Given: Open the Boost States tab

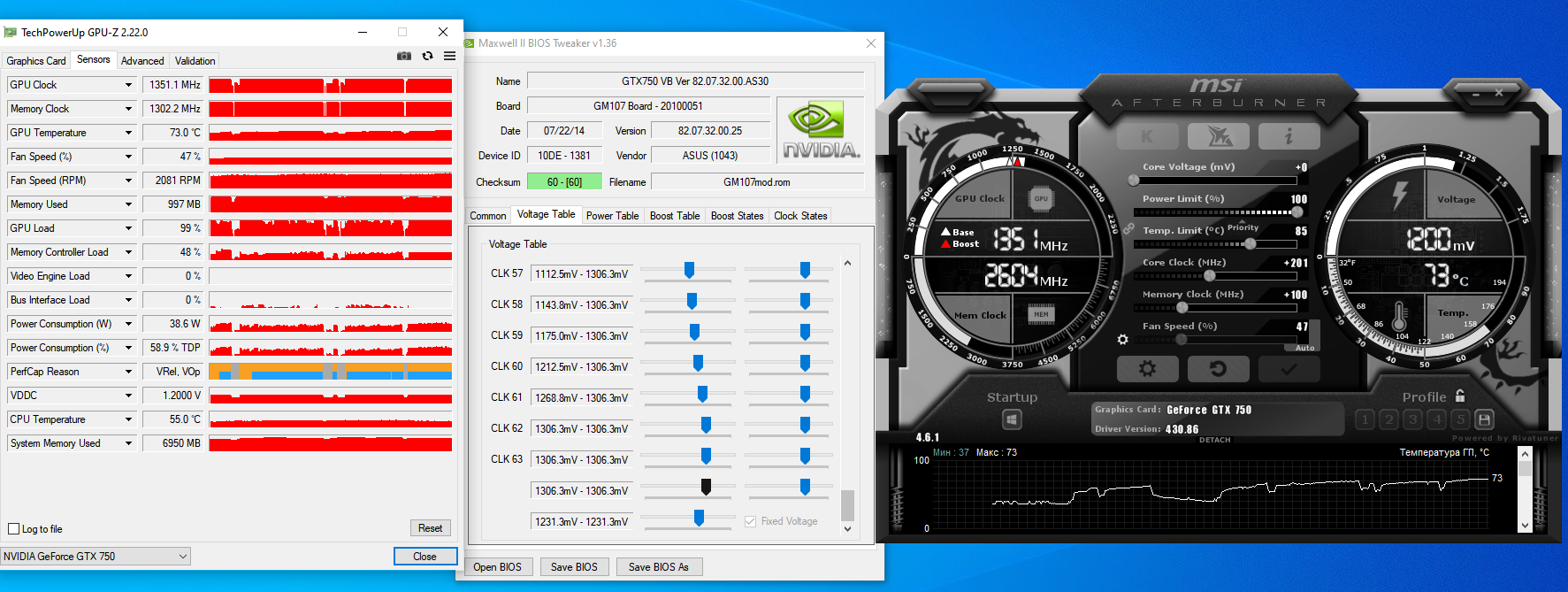Looking at the screenshot, I should (x=737, y=215).
